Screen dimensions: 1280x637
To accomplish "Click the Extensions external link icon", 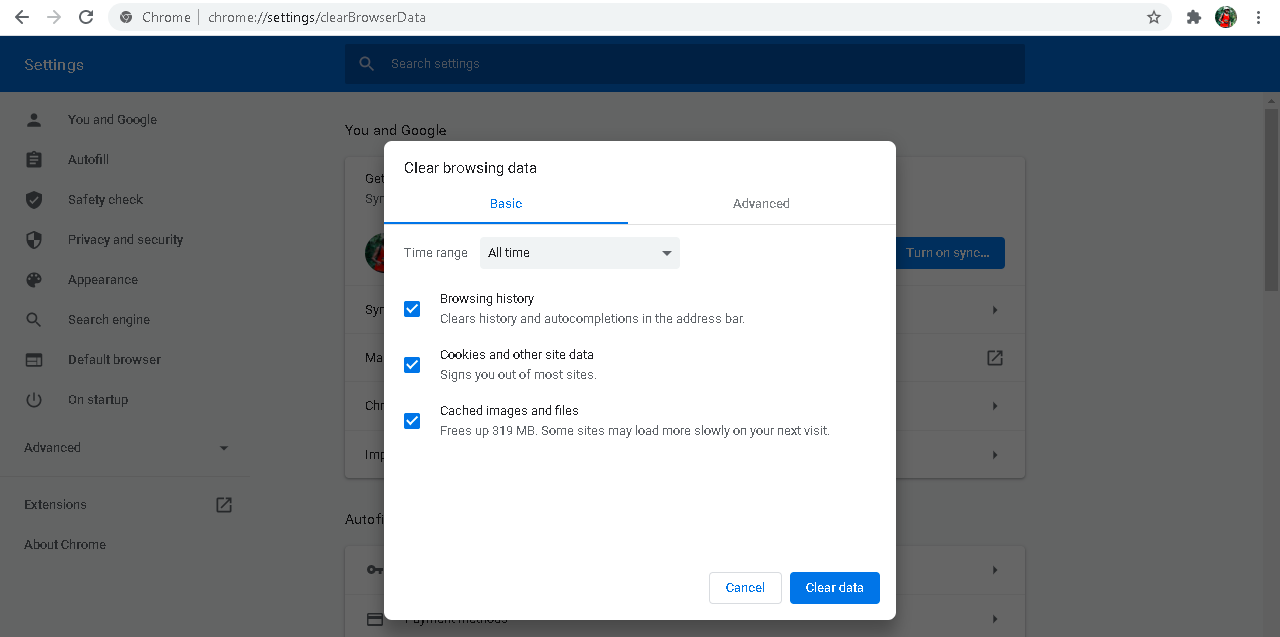I will point(224,505).
